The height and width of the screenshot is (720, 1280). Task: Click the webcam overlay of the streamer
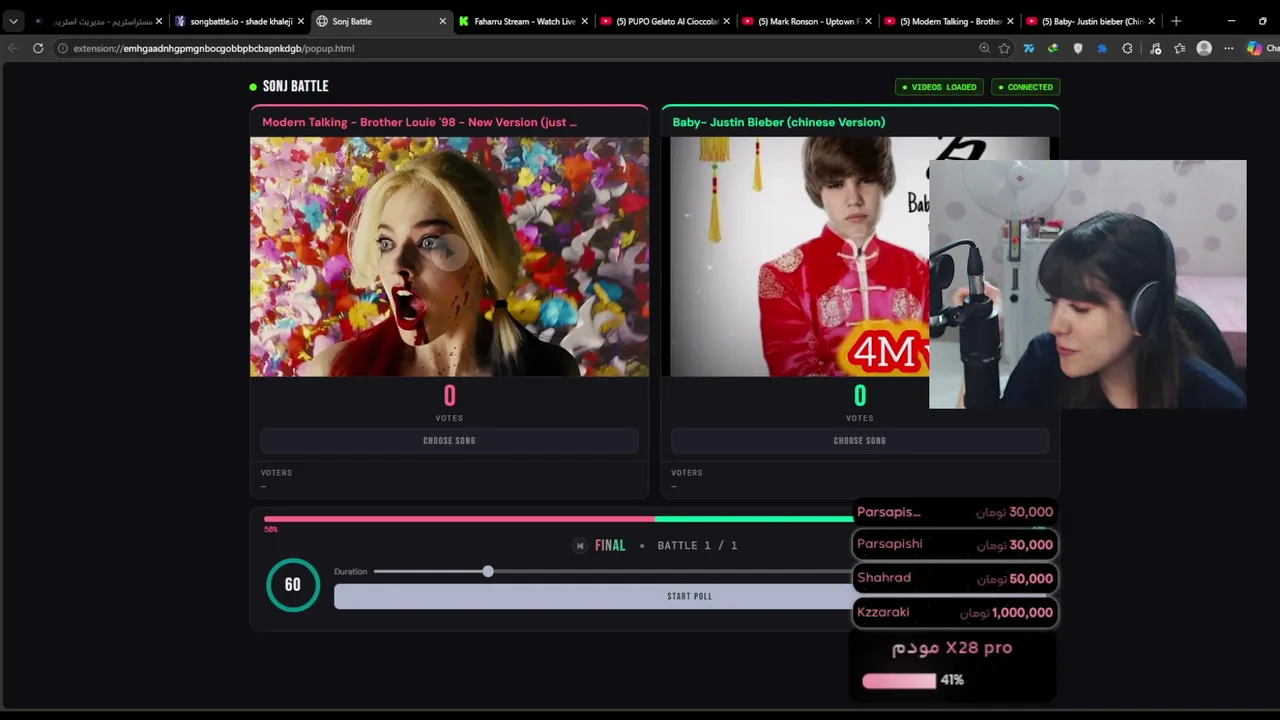pos(1088,284)
